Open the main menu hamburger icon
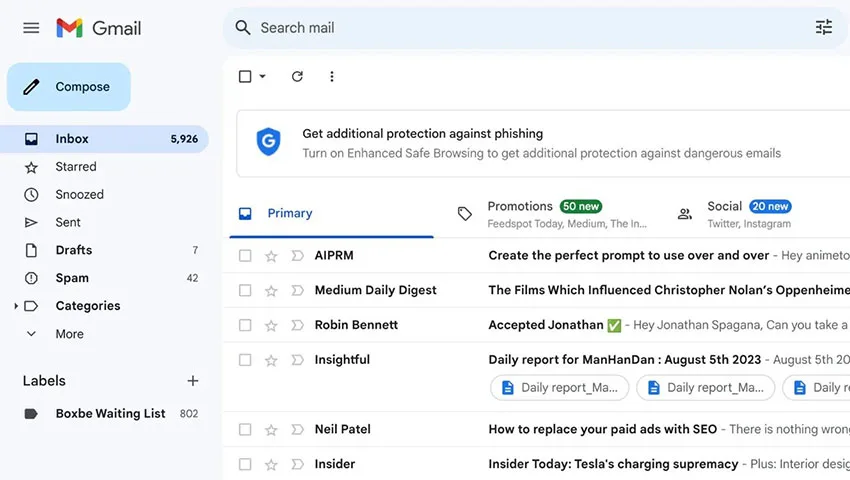This screenshot has height=480, width=850. [x=31, y=28]
